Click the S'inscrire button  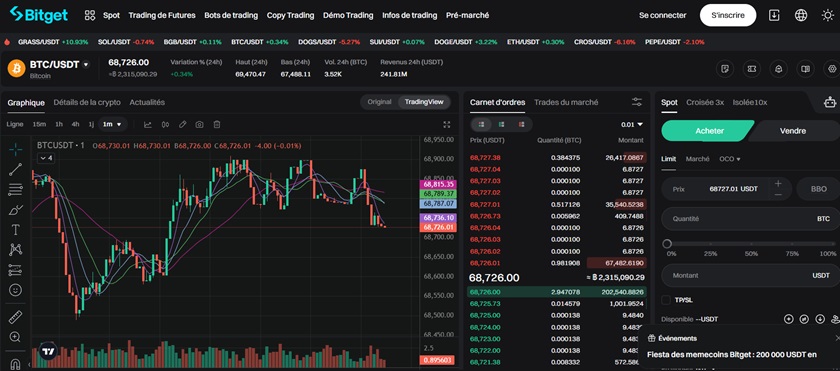coord(728,16)
